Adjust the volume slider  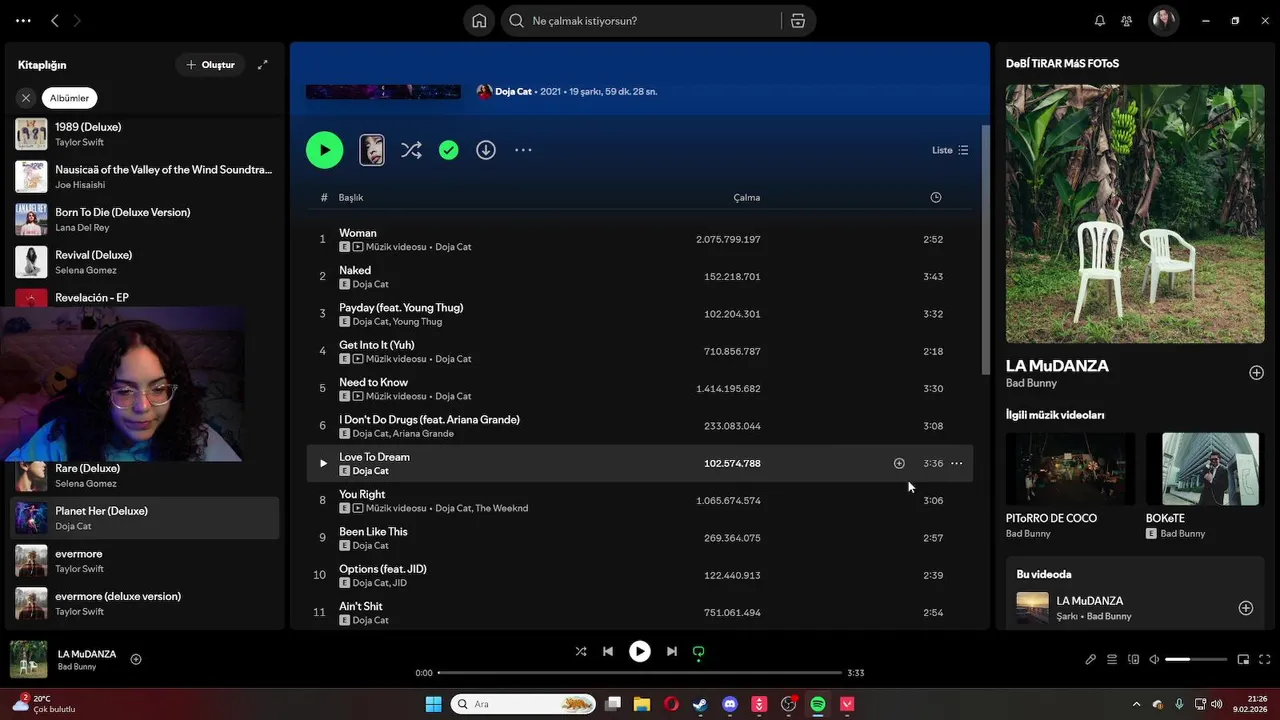coord(1196,660)
